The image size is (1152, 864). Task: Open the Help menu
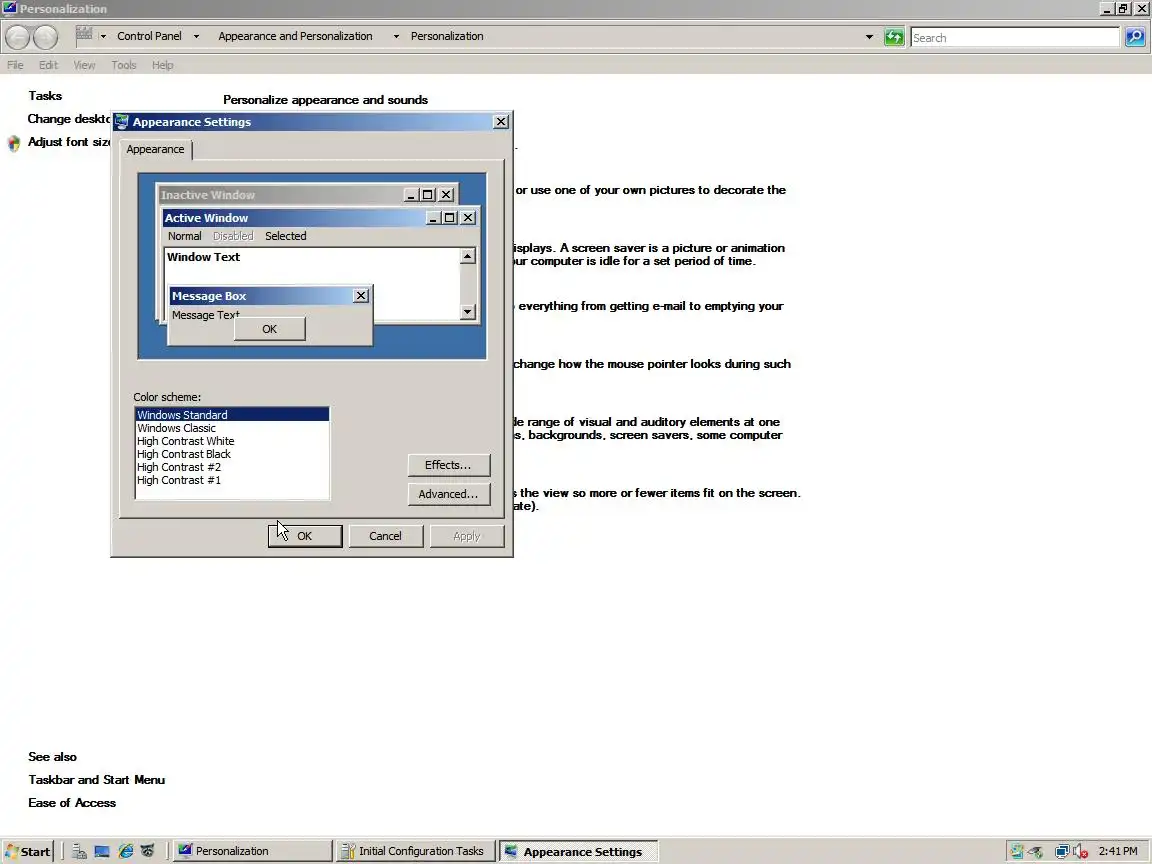coord(163,65)
